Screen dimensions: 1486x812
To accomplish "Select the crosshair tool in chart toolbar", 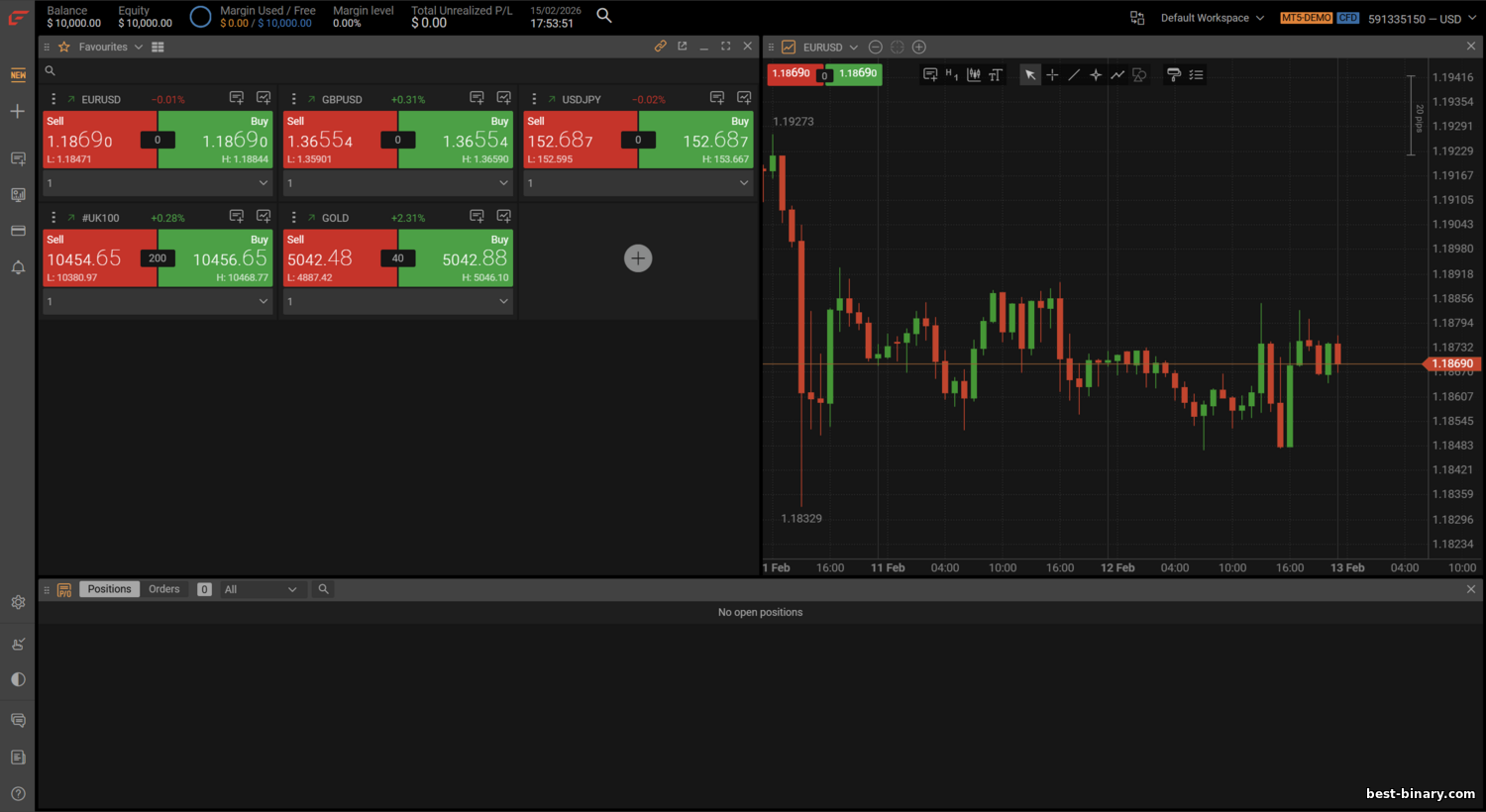I will tap(1052, 74).
